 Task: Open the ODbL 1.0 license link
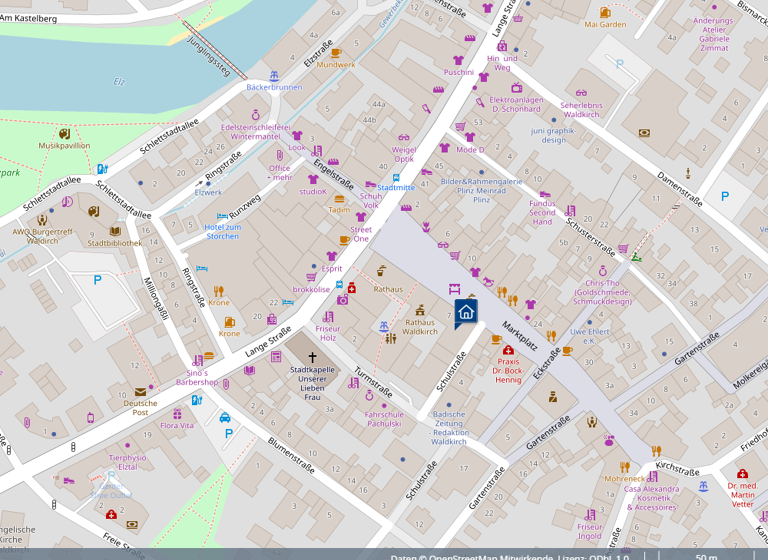(609, 555)
